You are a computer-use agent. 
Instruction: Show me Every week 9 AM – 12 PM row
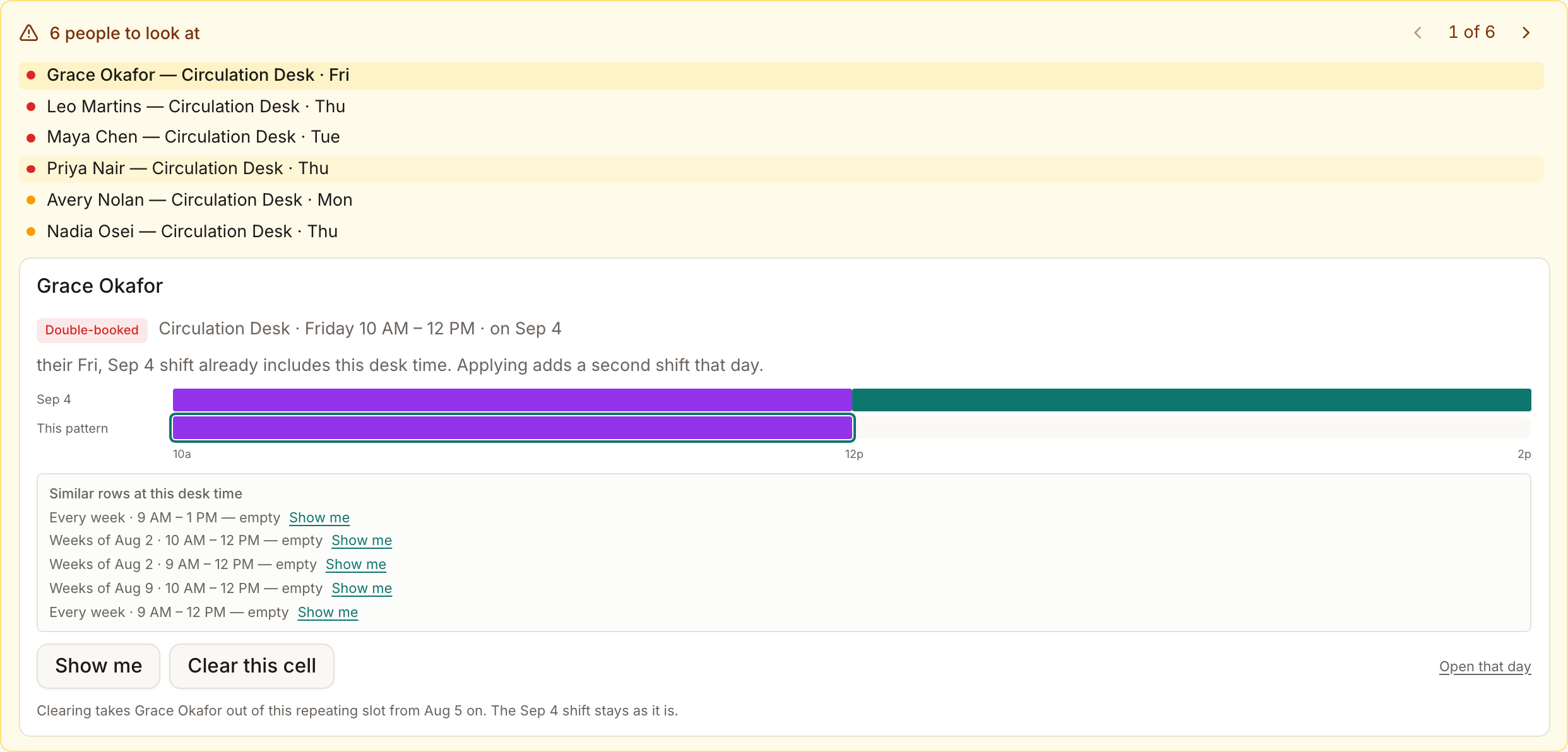click(x=328, y=613)
